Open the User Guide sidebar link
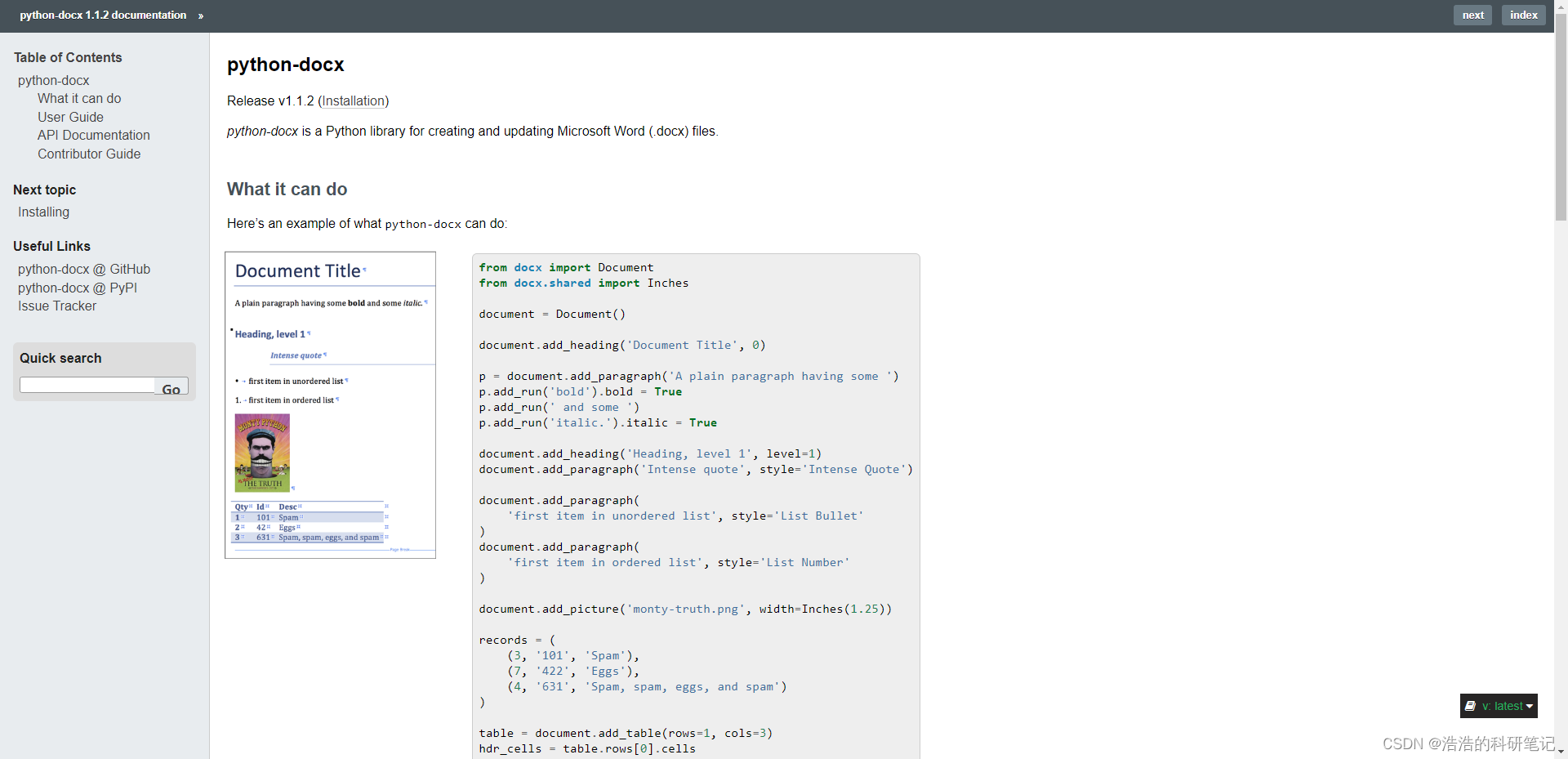 coord(70,117)
